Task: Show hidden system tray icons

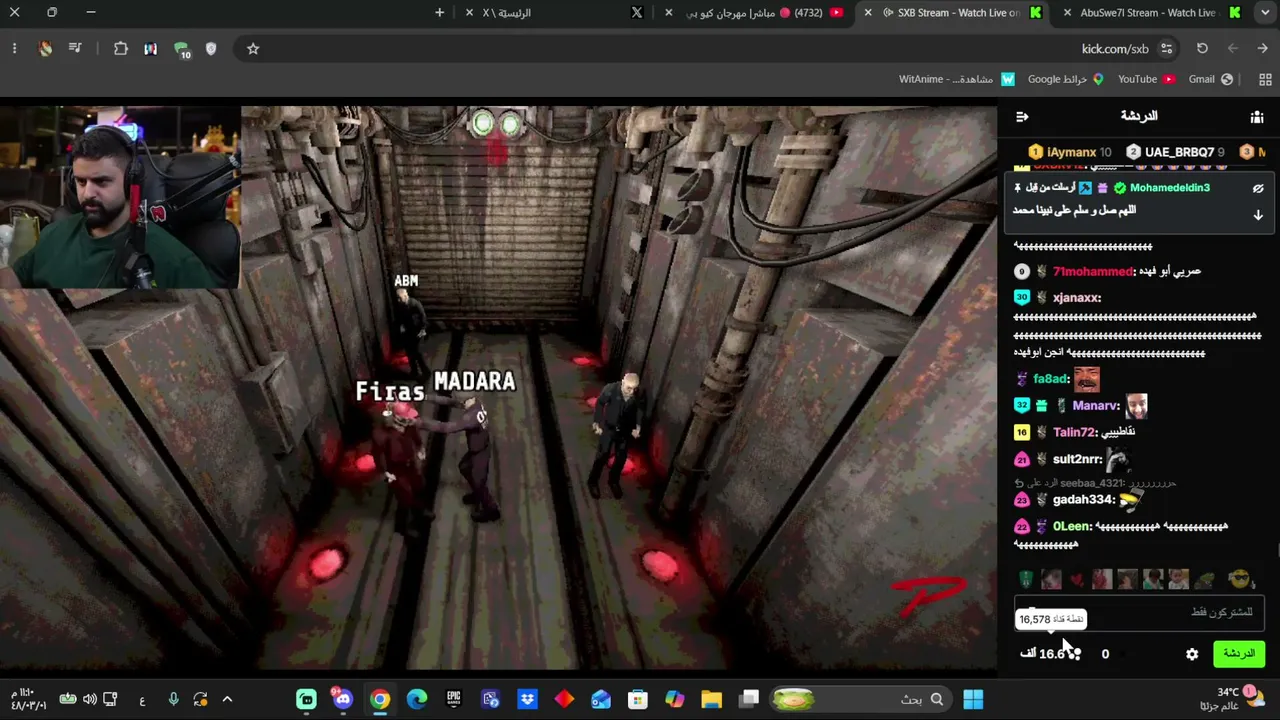Action: point(227,699)
